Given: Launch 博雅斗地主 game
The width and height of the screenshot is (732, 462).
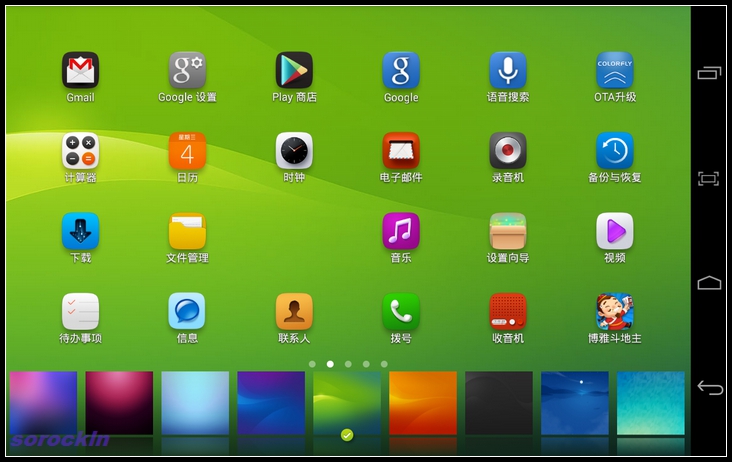Looking at the screenshot, I should tap(615, 311).
